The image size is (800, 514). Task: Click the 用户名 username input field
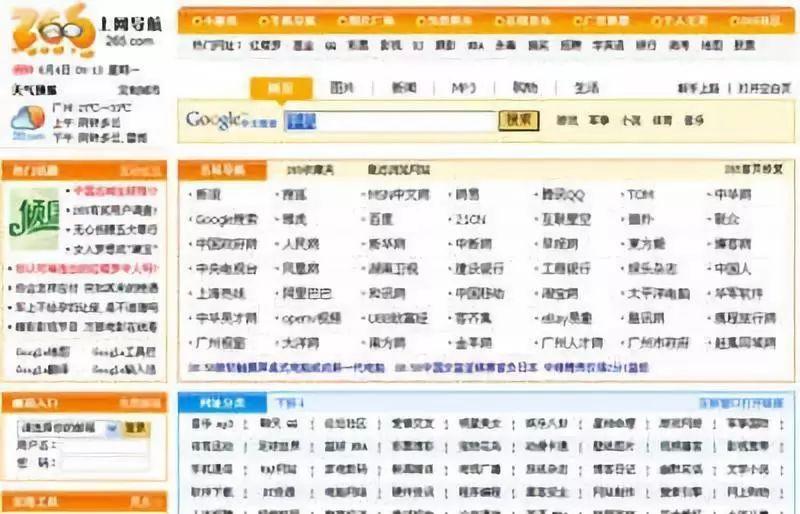[x=100, y=445]
